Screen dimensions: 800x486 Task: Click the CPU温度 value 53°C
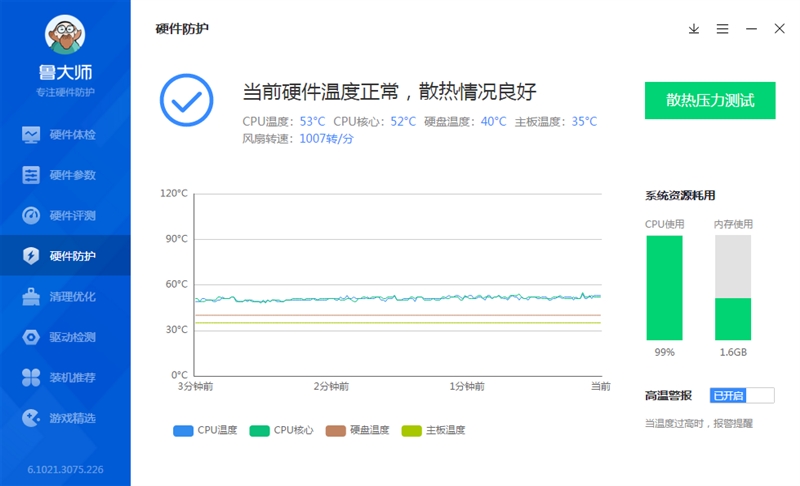(312, 121)
